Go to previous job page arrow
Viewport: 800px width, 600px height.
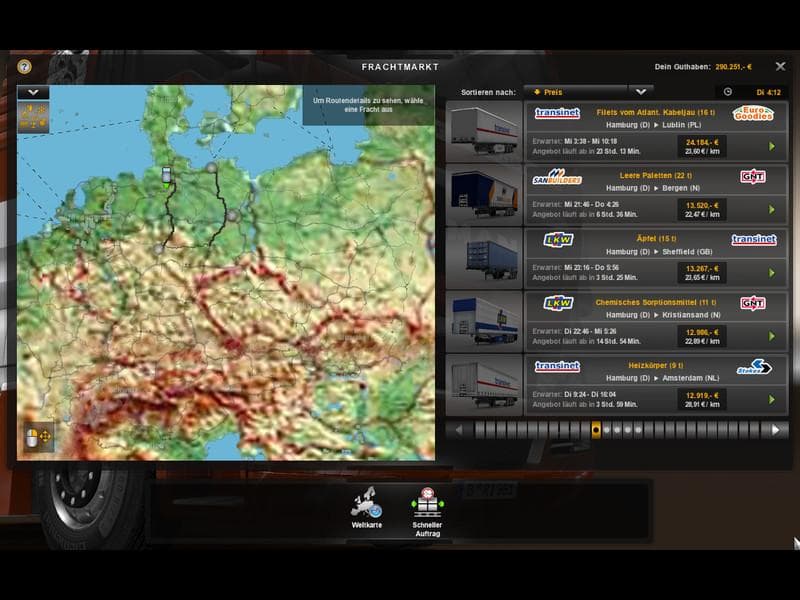[459, 430]
